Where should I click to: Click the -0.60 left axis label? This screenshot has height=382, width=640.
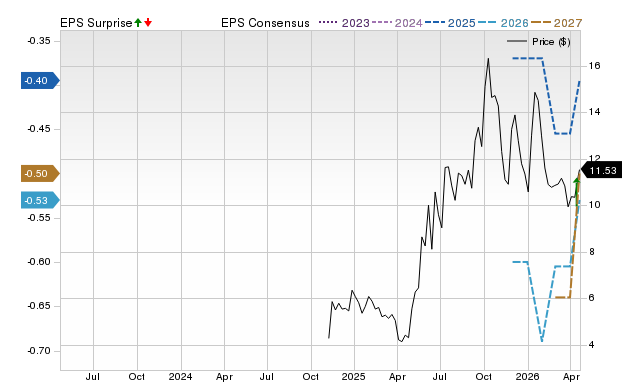[x=39, y=262]
